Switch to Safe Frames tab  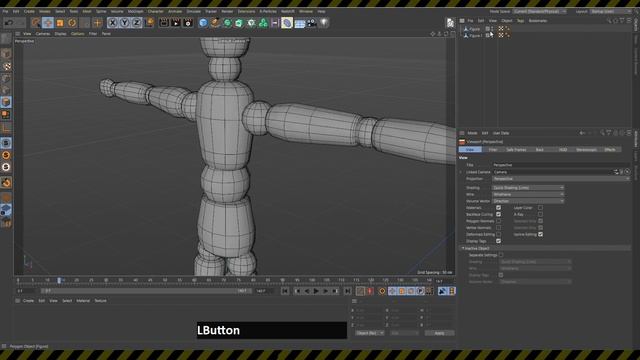click(516, 150)
